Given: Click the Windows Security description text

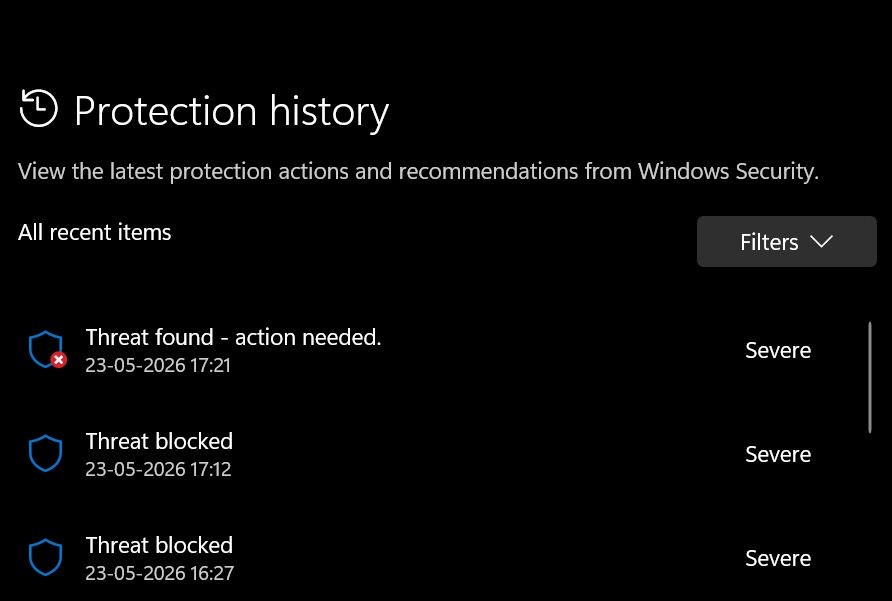Looking at the screenshot, I should (x=418, y=171).
